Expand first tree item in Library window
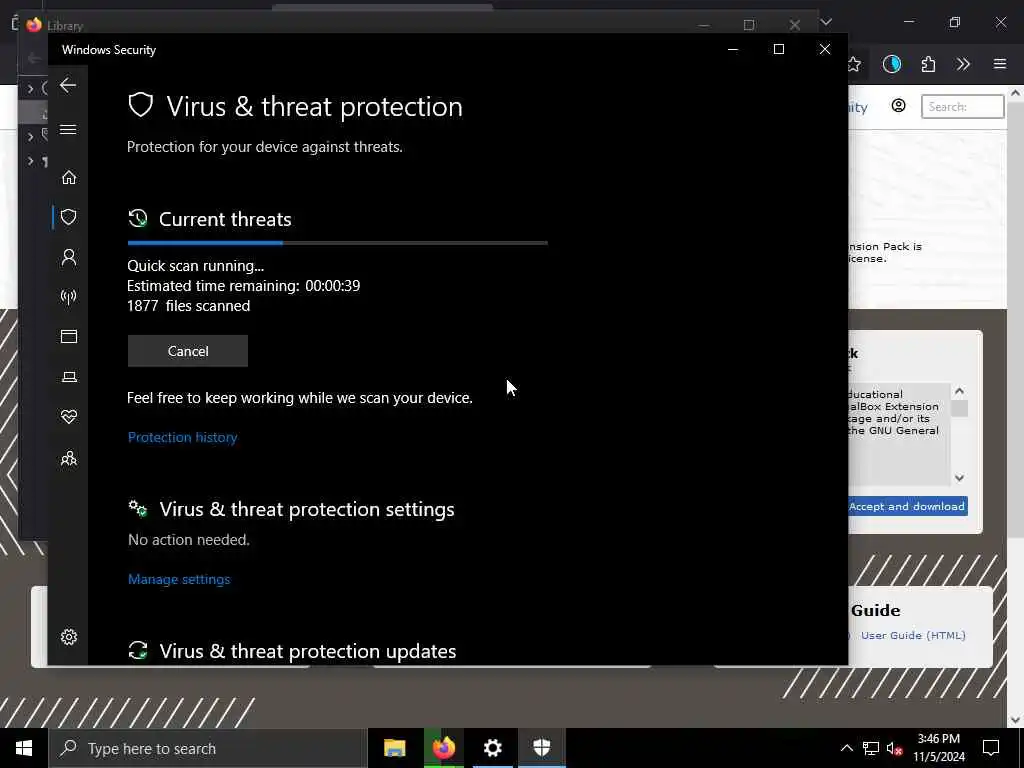This screenshot has height=768, width=1024. tap(30, 88)
